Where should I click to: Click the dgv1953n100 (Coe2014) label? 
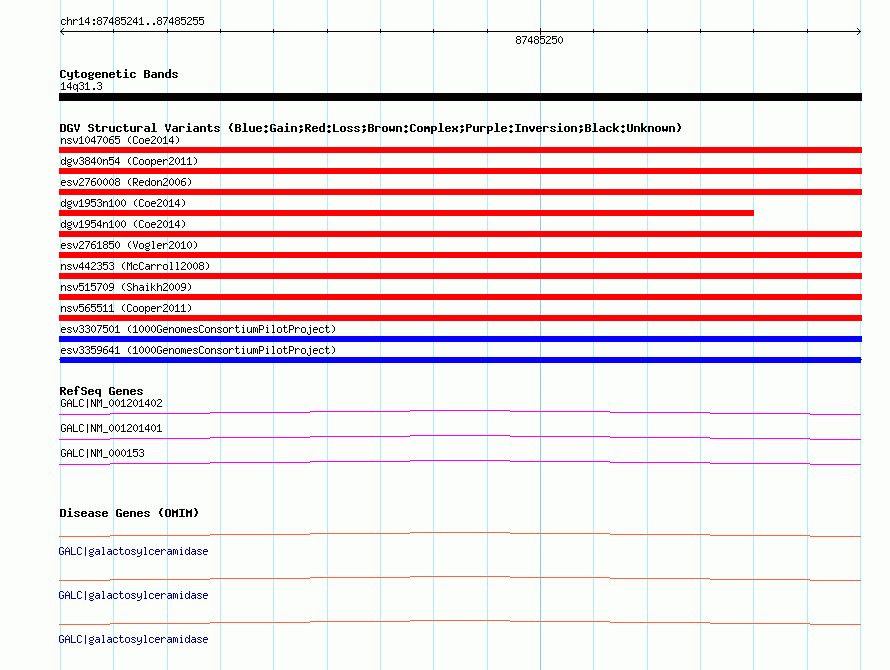click(123, 203)
